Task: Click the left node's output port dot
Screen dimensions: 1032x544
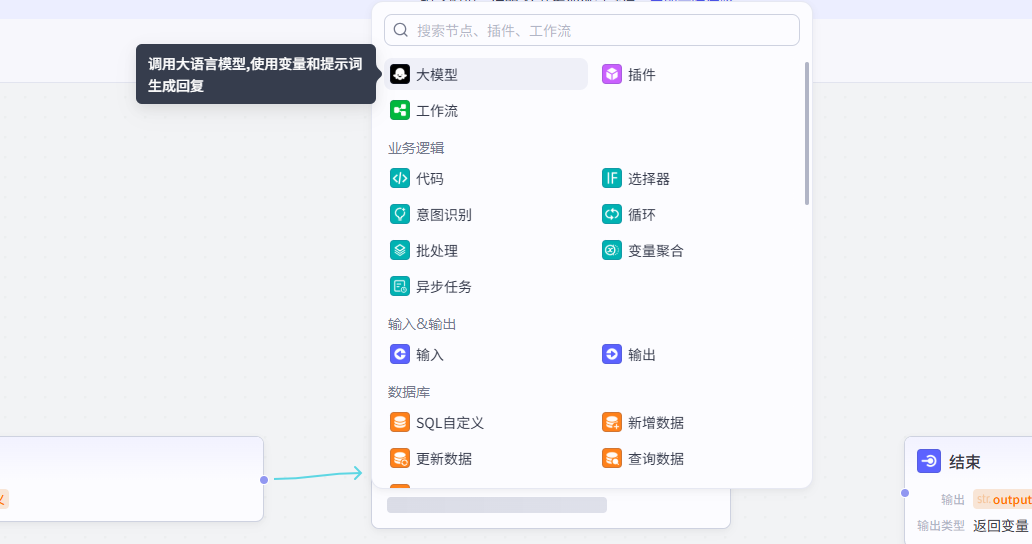Action: point(264,480)
